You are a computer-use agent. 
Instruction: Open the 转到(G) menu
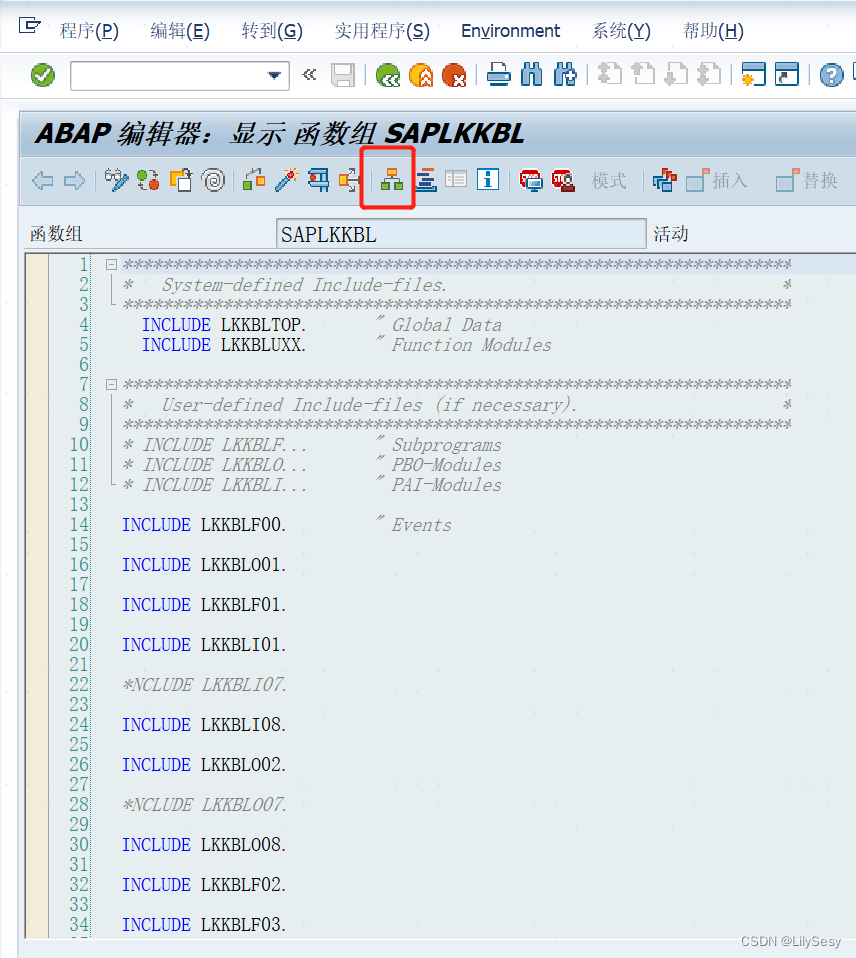(x=271, y=31)
